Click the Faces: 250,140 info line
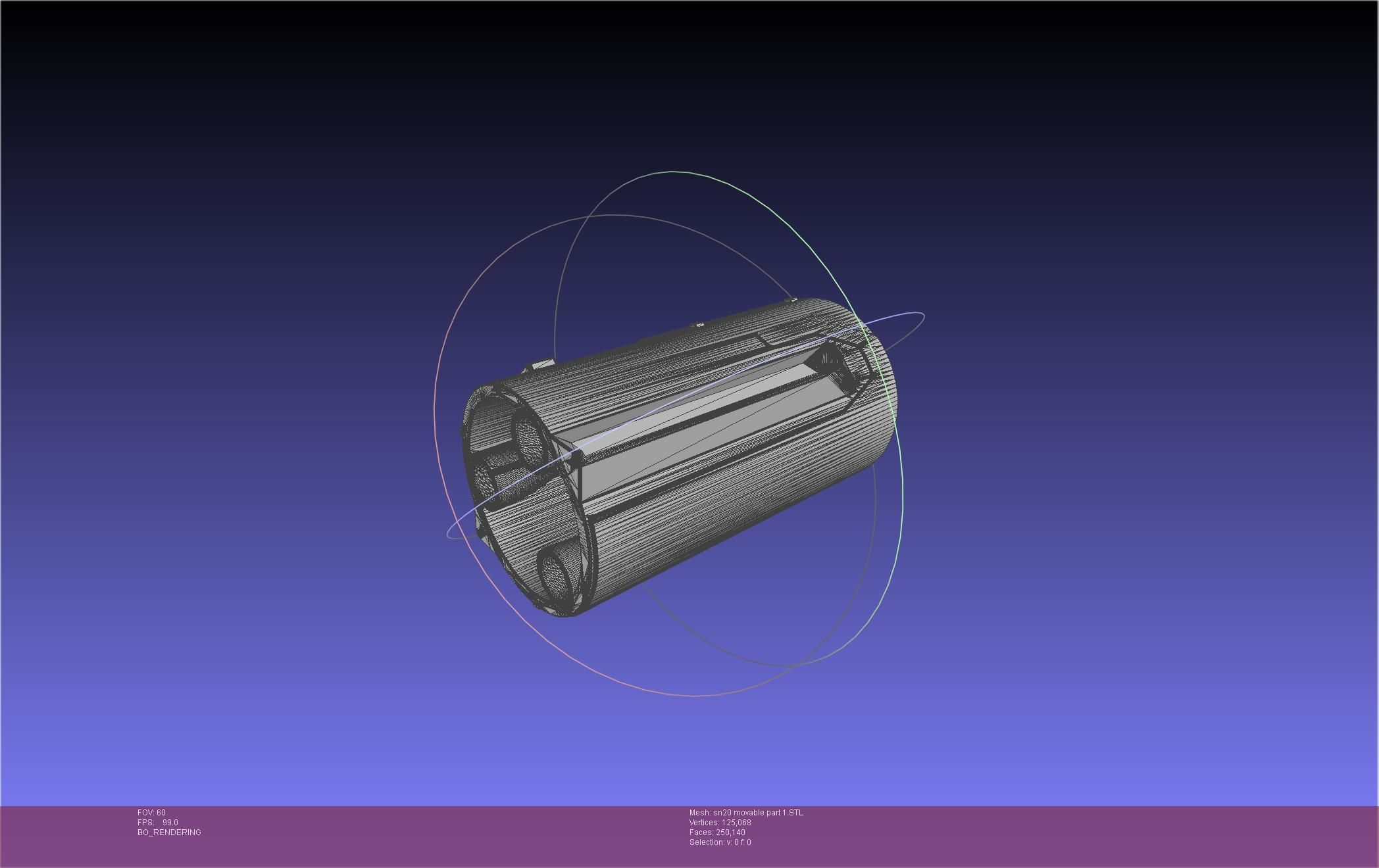Screen dimensions: 1379x868 point(717,832)
